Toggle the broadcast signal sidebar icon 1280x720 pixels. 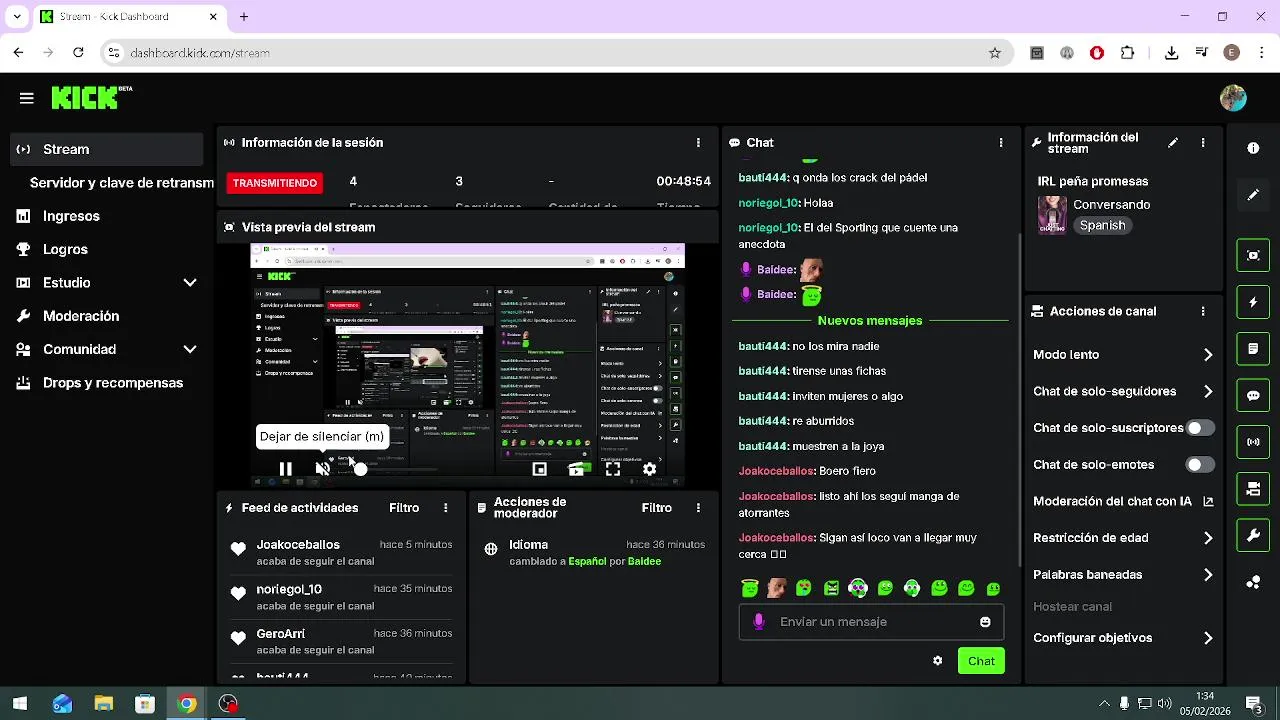(1253, 442)
